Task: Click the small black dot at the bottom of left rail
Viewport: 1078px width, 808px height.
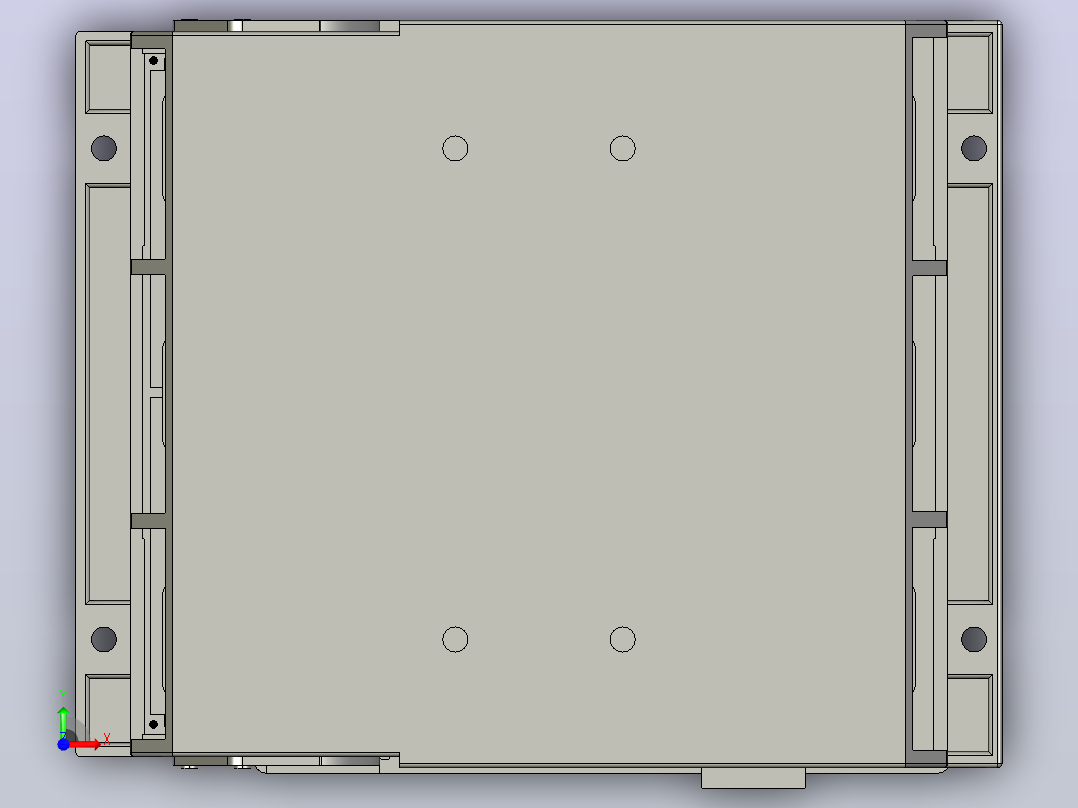Action: point(153,724)
